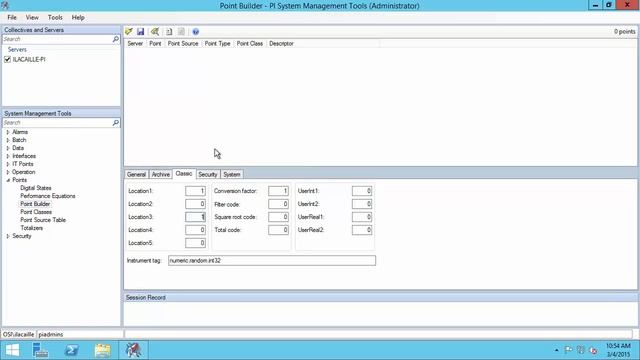Click the Location2 input field
The image size is (640, 360).
(196, 204)
